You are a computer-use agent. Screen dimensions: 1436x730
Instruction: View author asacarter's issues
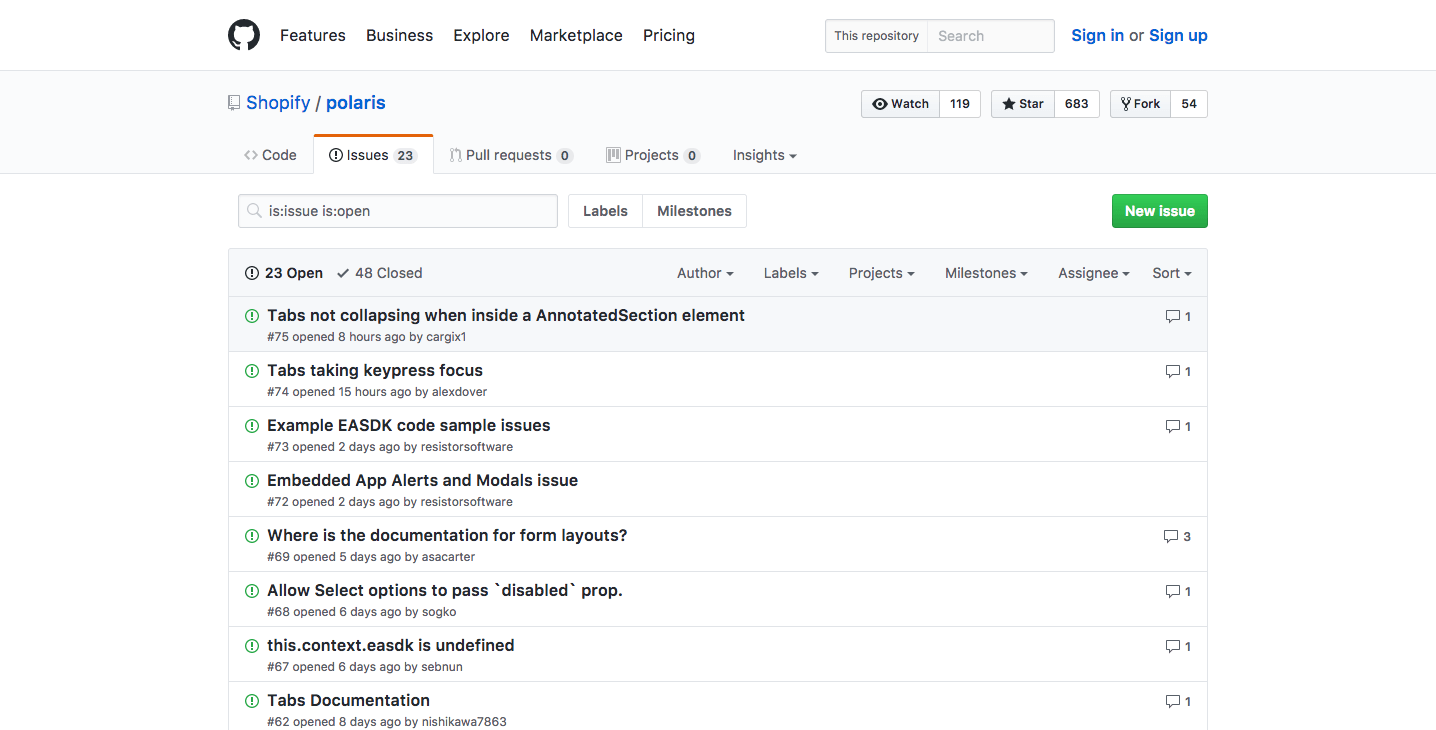[448, 557]
